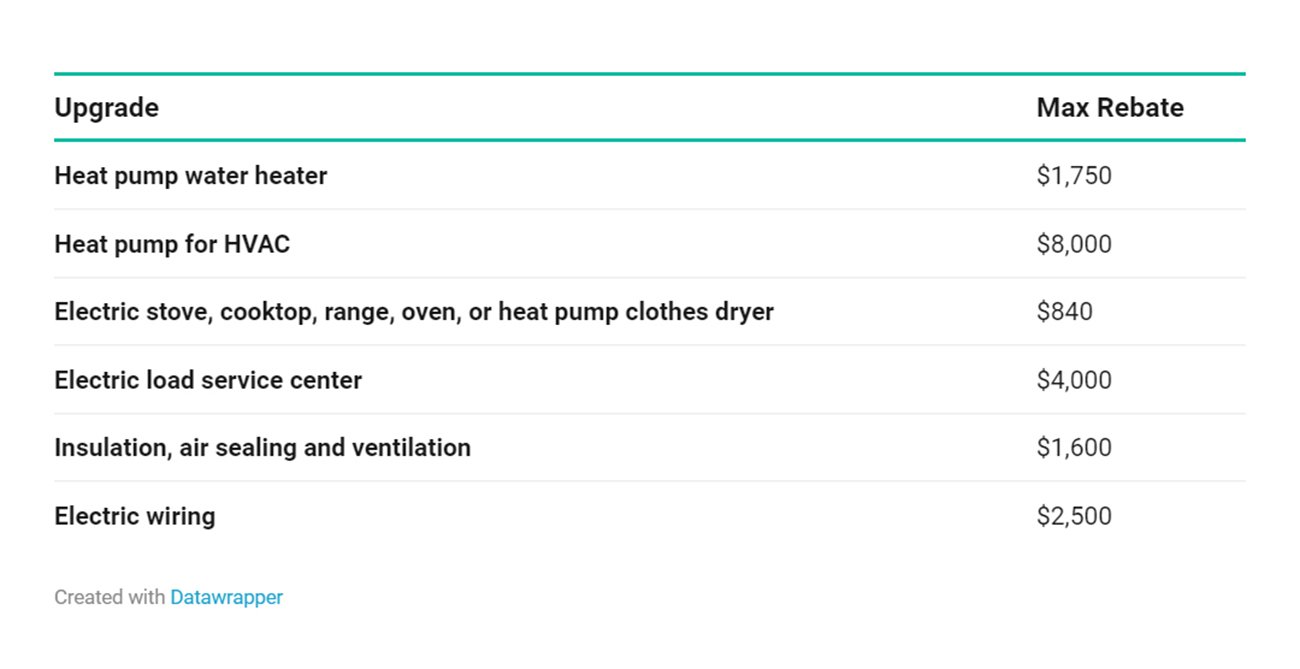The width and height of the screenshot is (1300, 669).
Task: Click the Datawrapper link
Action: [226, 598]
